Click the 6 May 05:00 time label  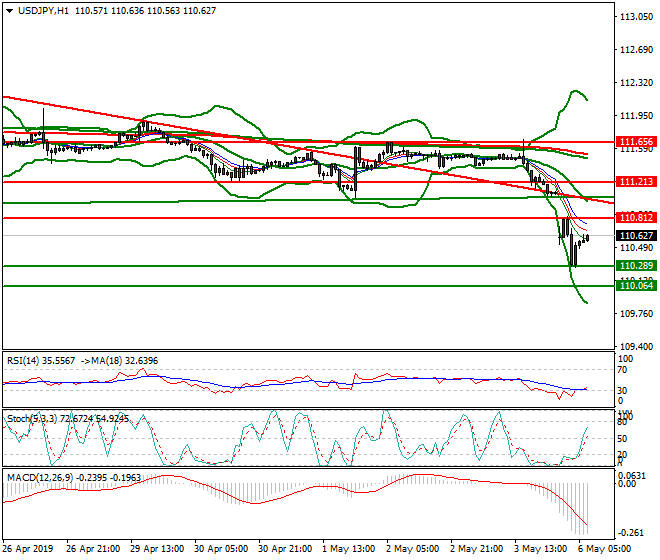coord(603,549)
